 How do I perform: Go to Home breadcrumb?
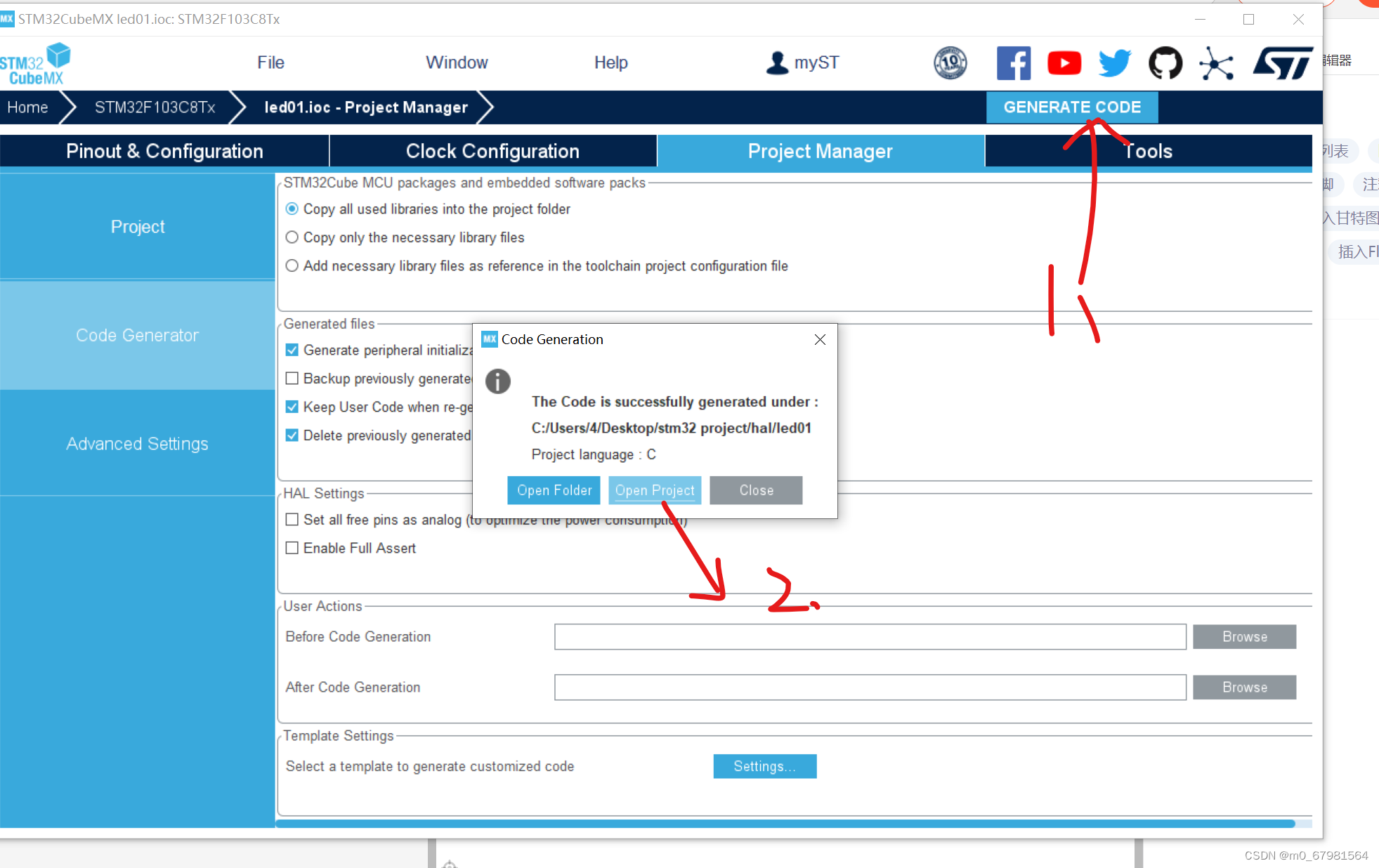[x=28, y=107]
